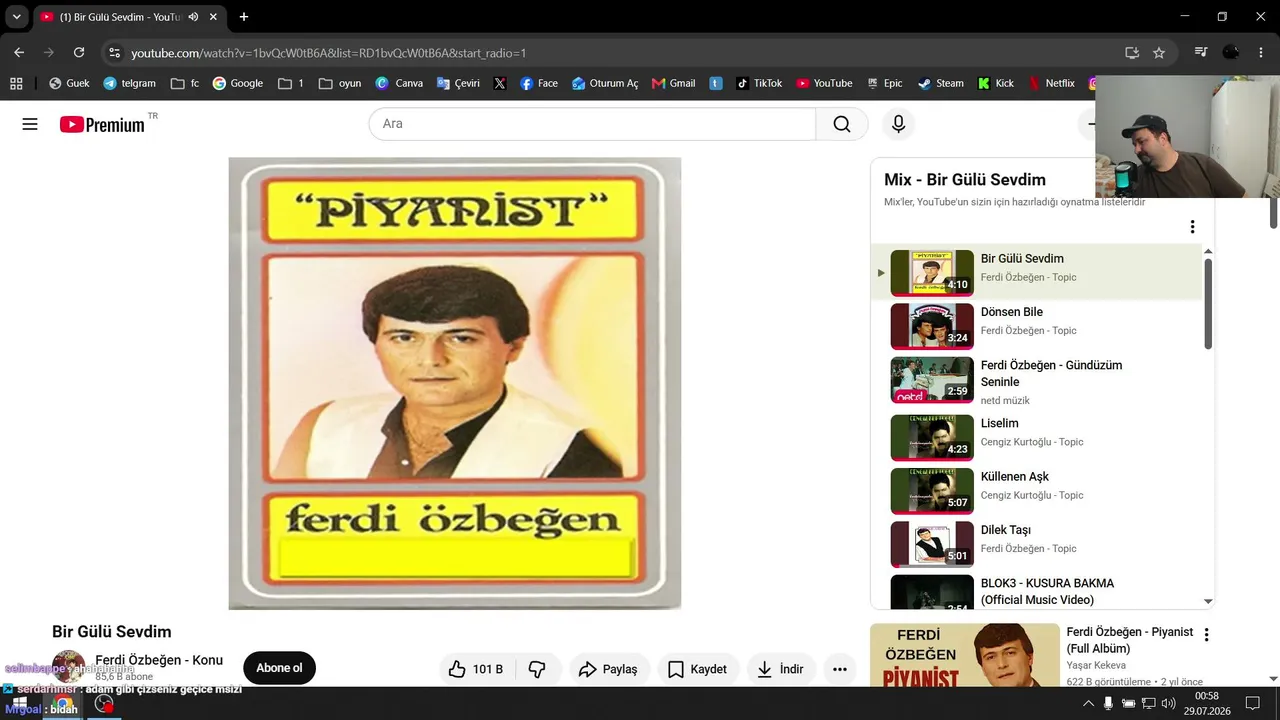The height and width of the screenshot is (720, 1280).
Task: Open the YouTube bookmark
Action: click(824, 83)
